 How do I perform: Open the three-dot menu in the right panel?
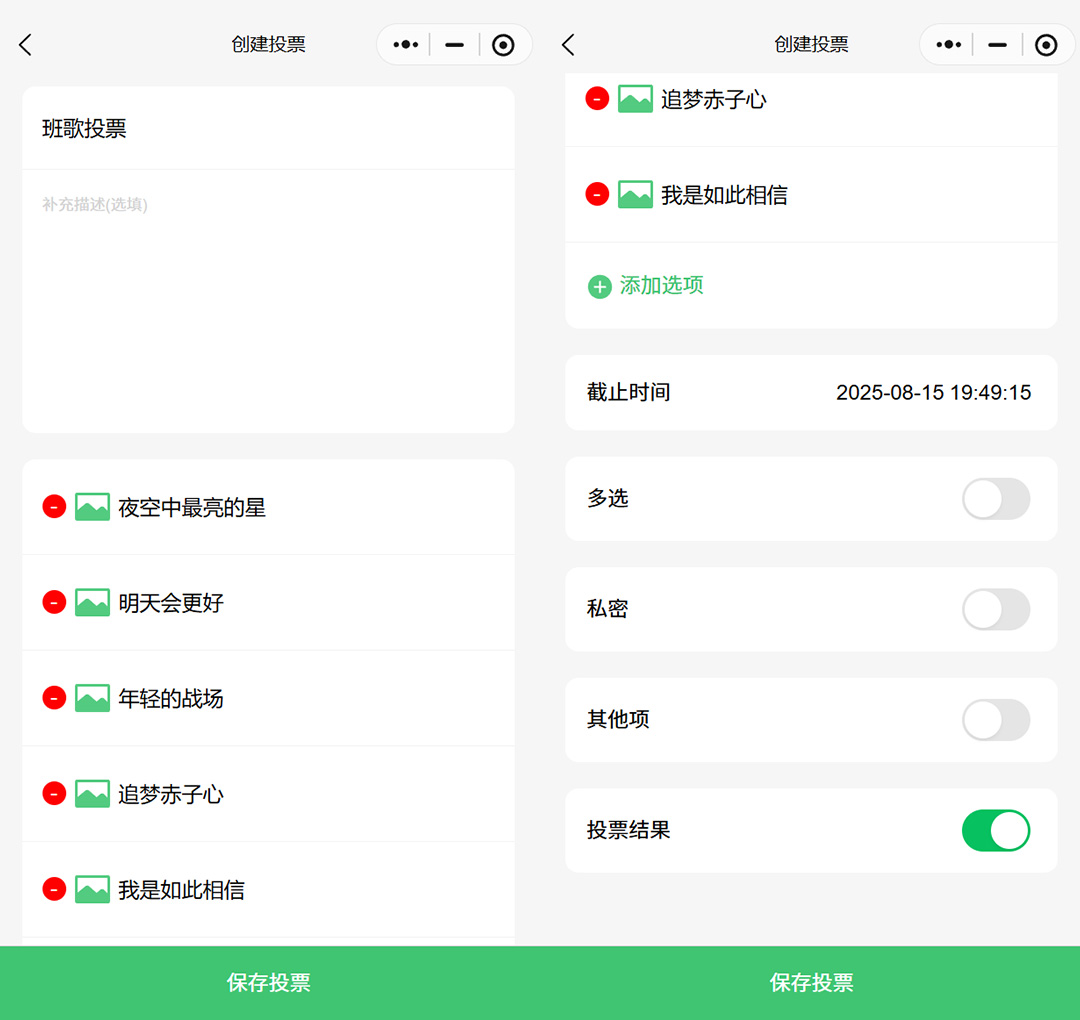click(947, 45)
